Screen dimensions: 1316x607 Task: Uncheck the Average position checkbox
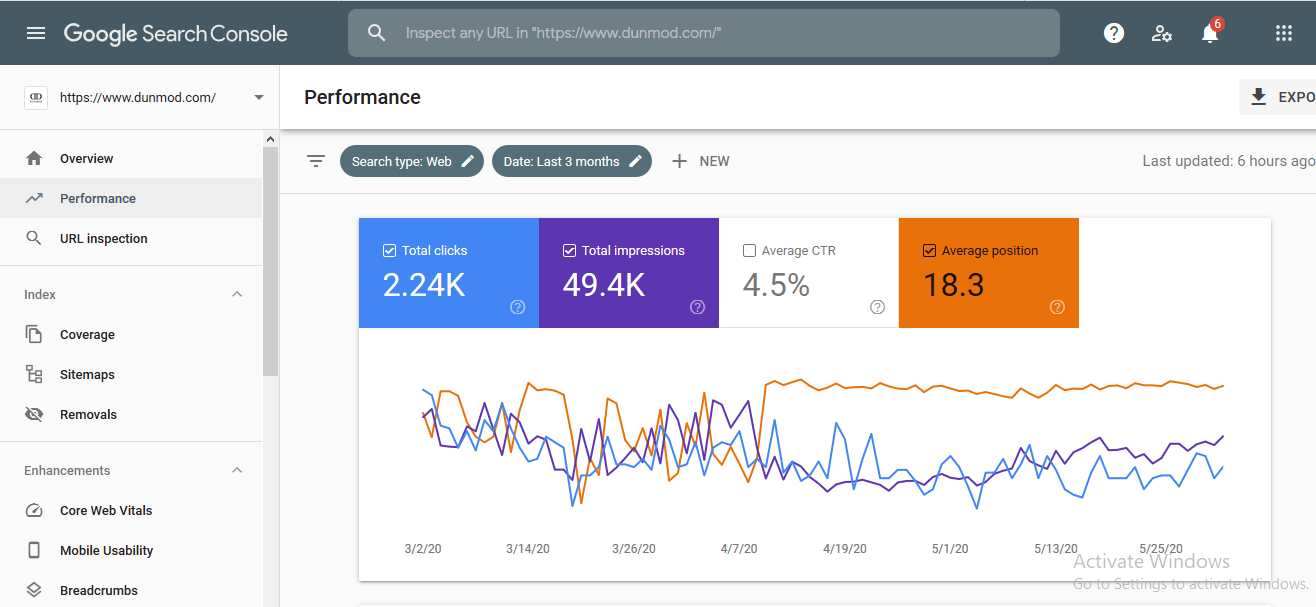coord(929,251)
